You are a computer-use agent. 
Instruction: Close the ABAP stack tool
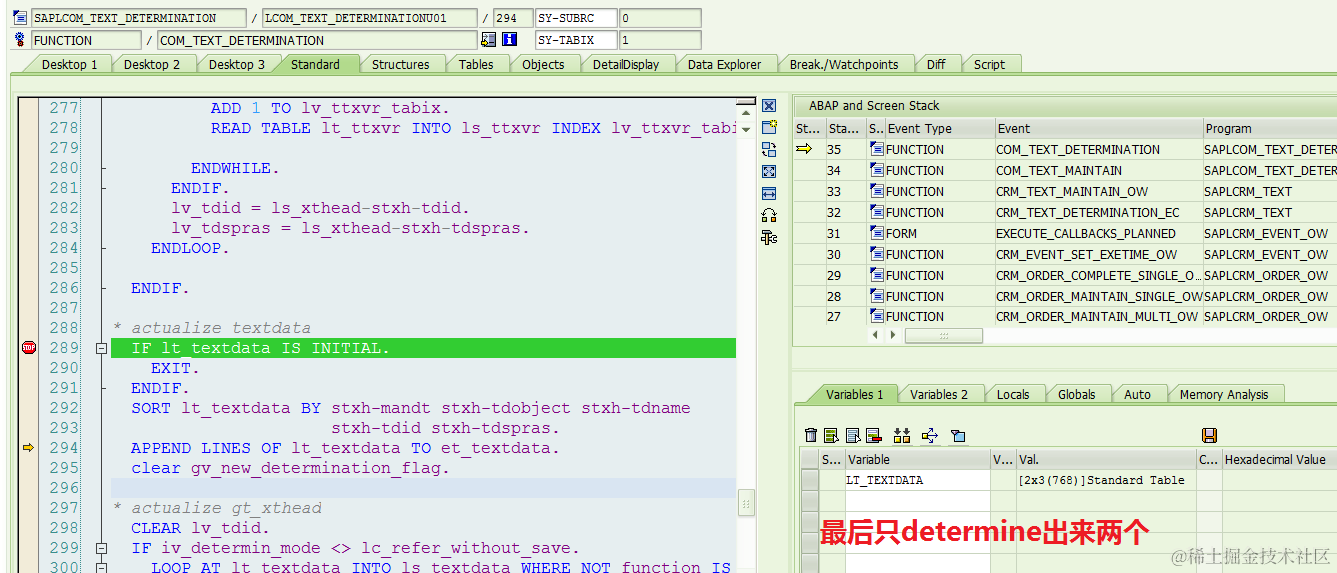pyautogui.click(x=768, y=106)
